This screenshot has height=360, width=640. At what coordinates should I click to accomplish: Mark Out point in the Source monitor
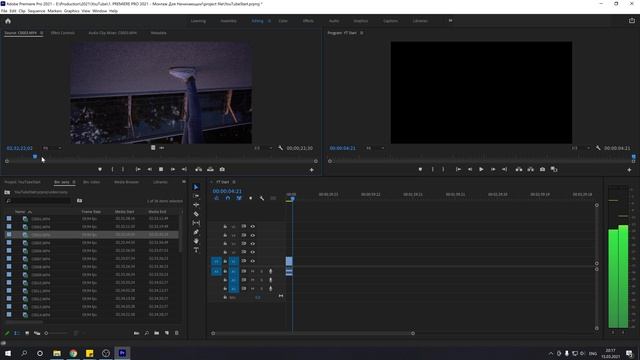(123, 169)
